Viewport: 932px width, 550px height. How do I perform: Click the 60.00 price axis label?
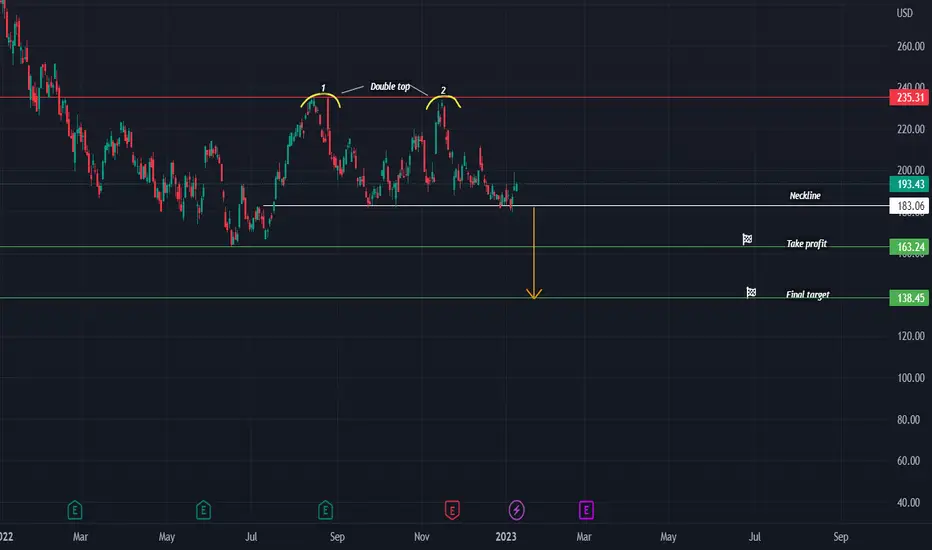pos(908,461)
